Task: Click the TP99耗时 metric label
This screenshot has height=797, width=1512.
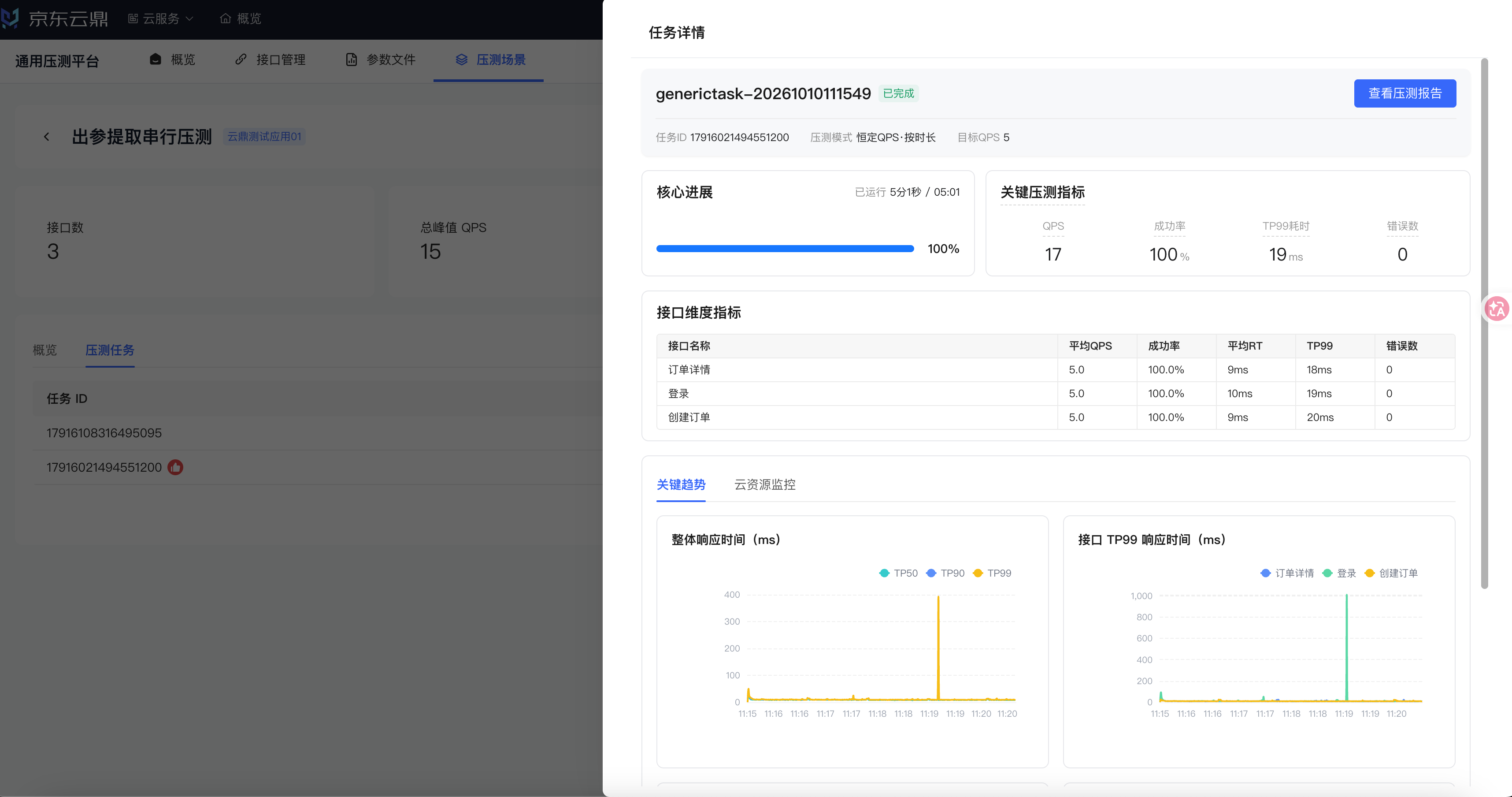Action: (x=1286, y=226)
